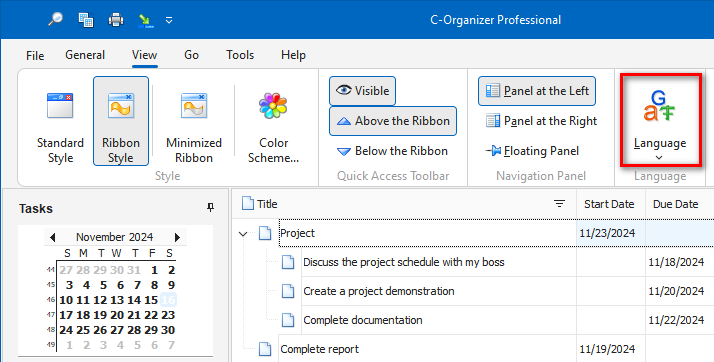Choose Standard Style interface

click(60, 121)
